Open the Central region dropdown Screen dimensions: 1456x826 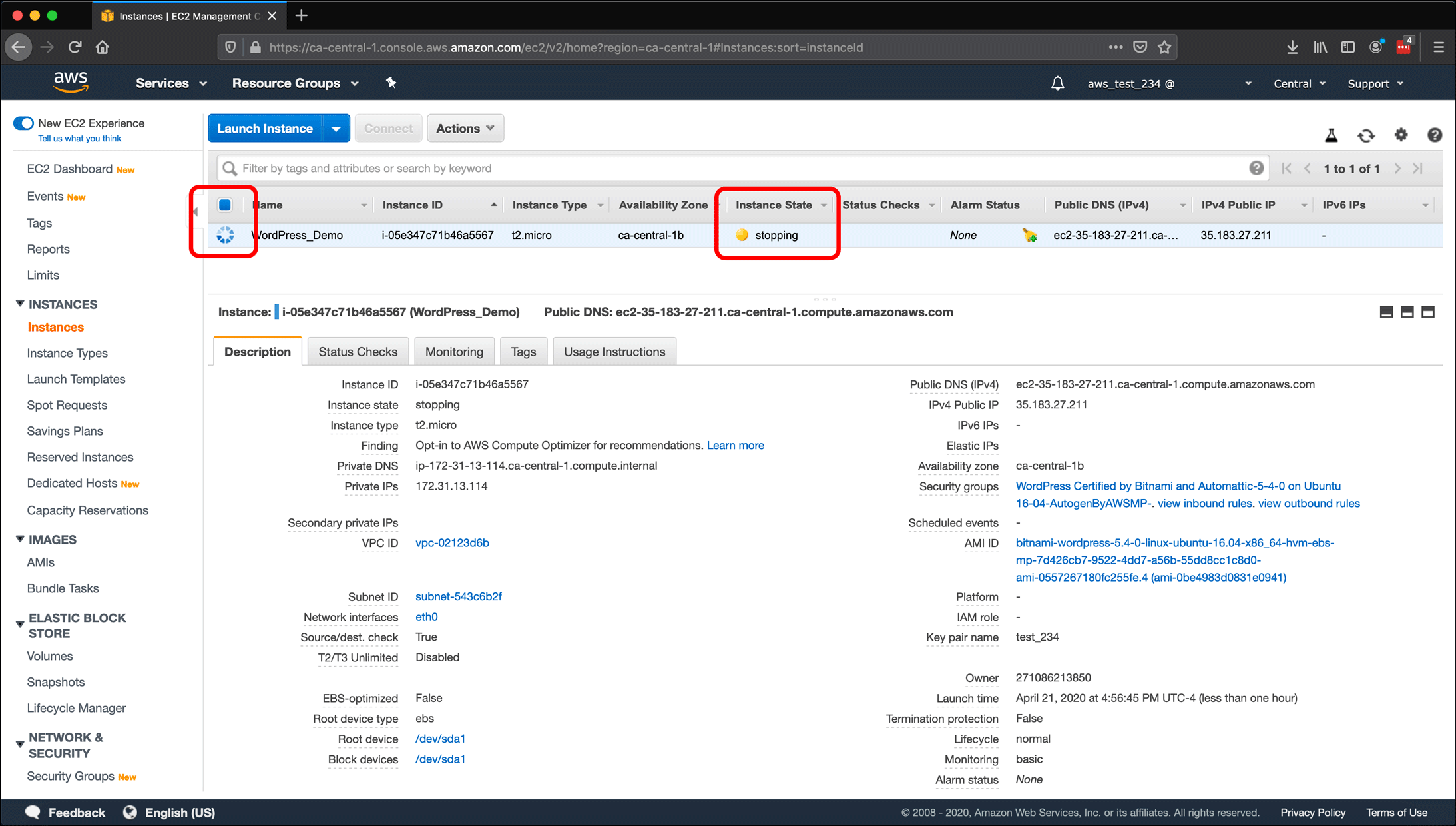click(x=1300, y=83)
